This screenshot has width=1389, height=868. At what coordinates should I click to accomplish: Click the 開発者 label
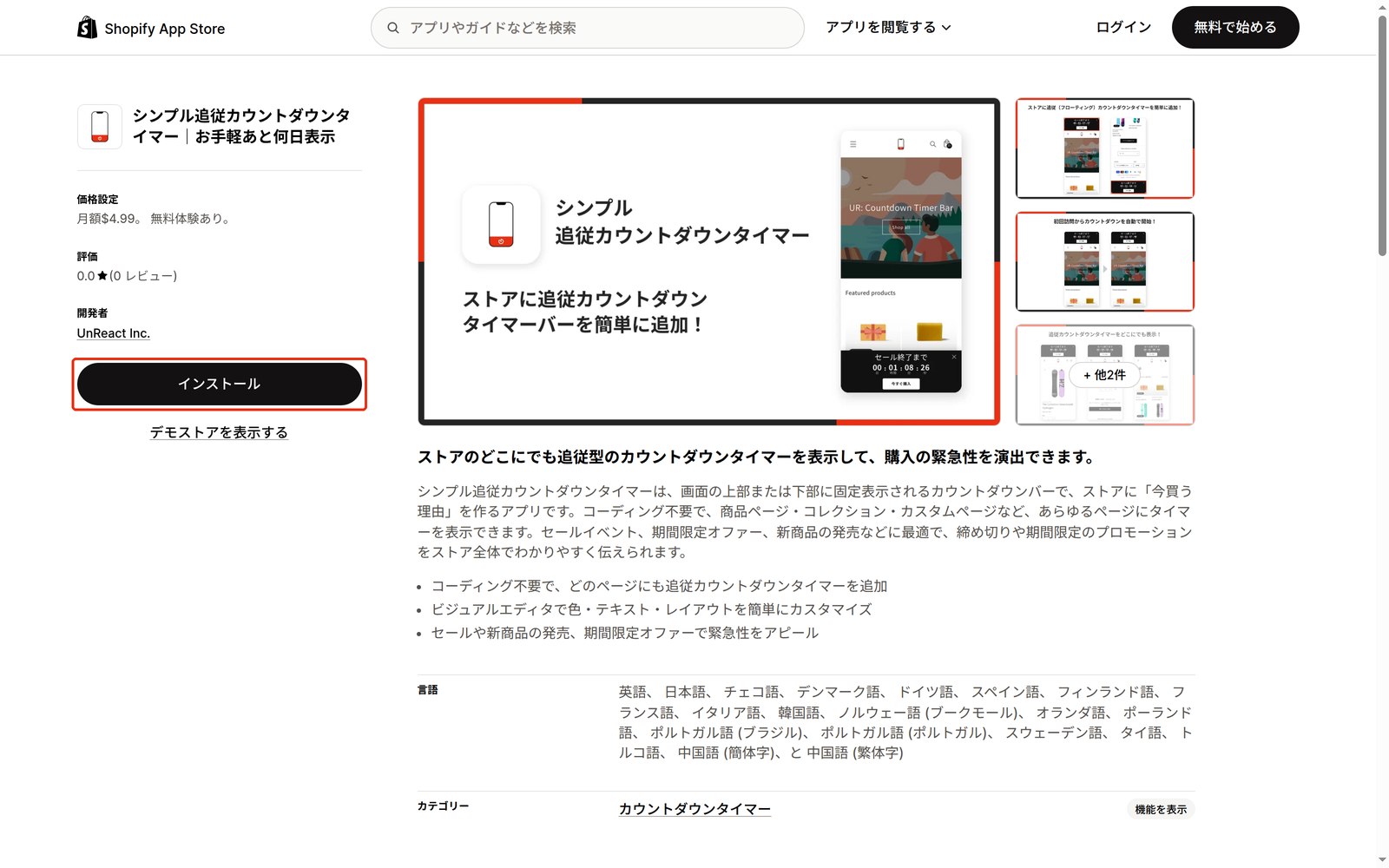pos(92,313)
